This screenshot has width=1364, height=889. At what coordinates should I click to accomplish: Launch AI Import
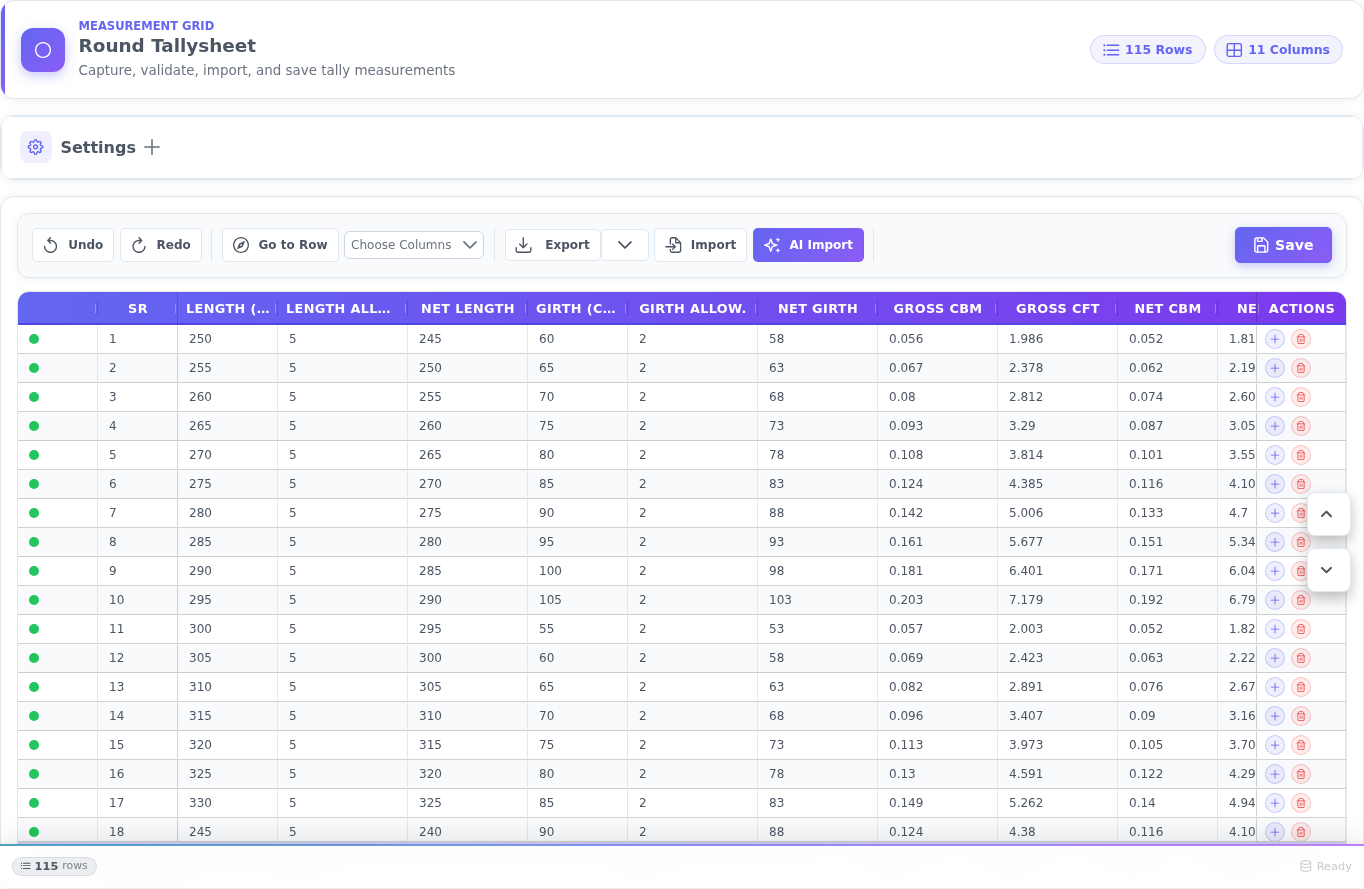(808, 245)
